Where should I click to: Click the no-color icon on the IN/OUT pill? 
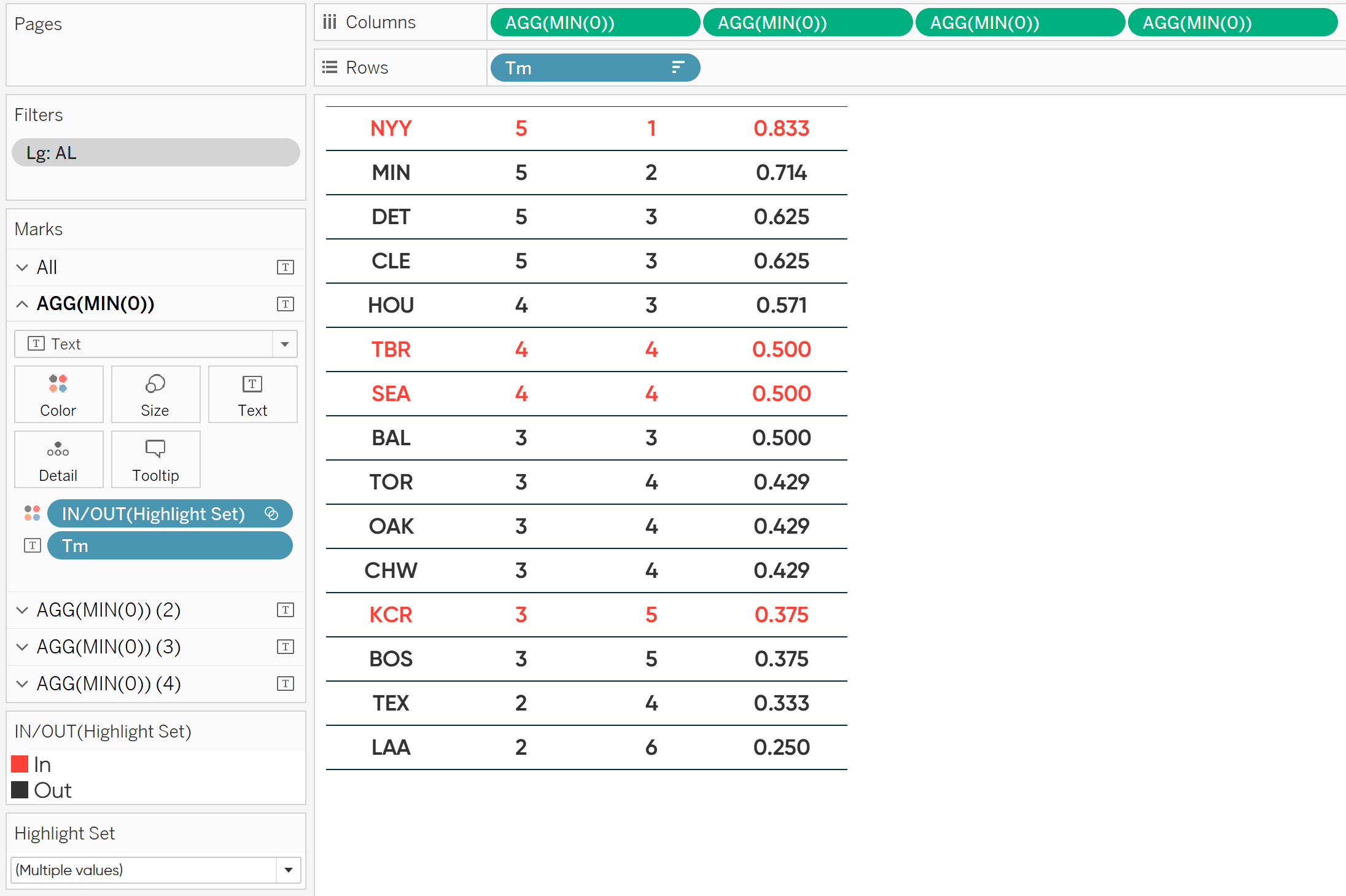tap(272, 513)
